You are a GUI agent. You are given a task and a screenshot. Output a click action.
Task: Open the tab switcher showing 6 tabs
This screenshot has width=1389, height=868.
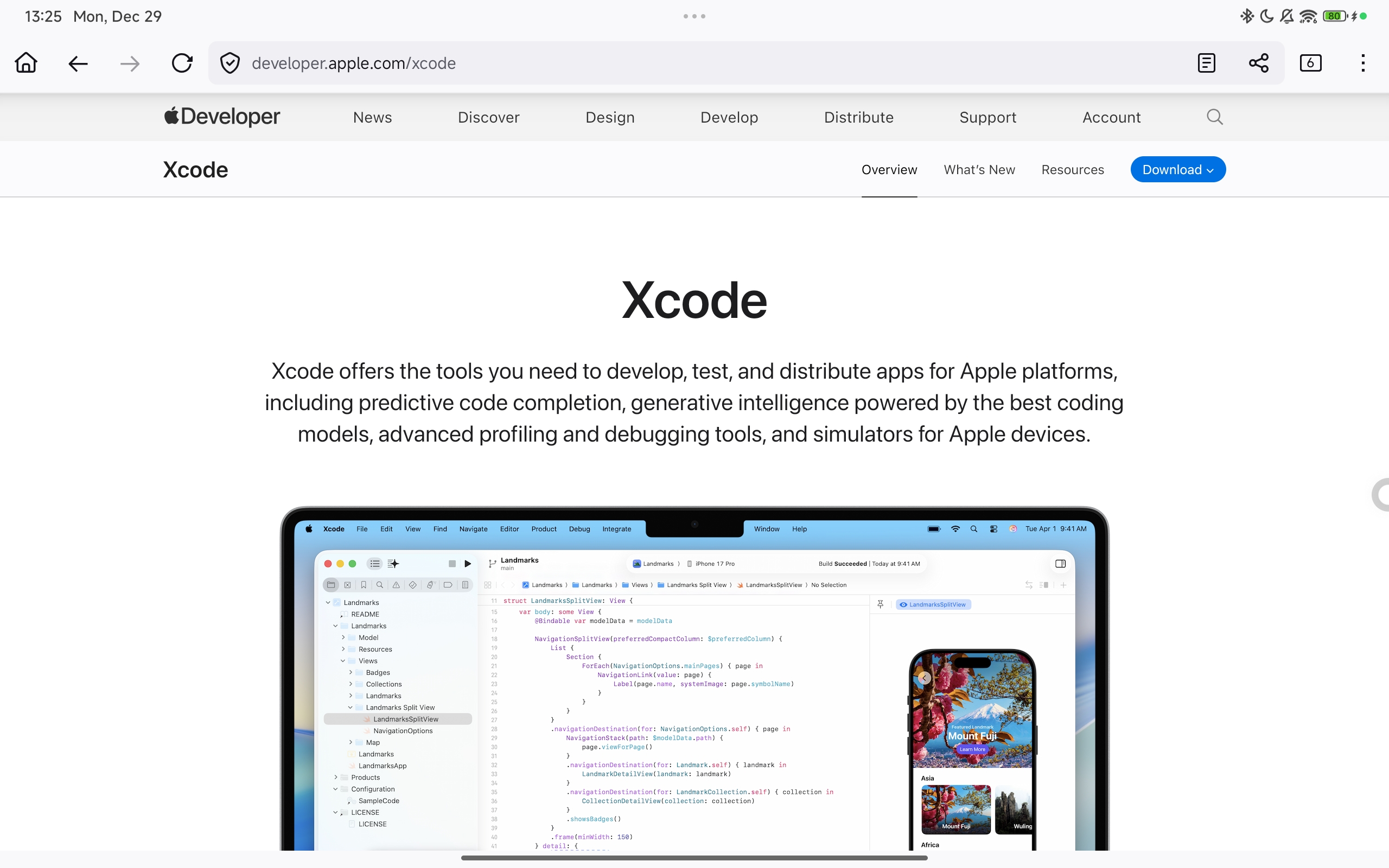click(x=1310, y=62)
